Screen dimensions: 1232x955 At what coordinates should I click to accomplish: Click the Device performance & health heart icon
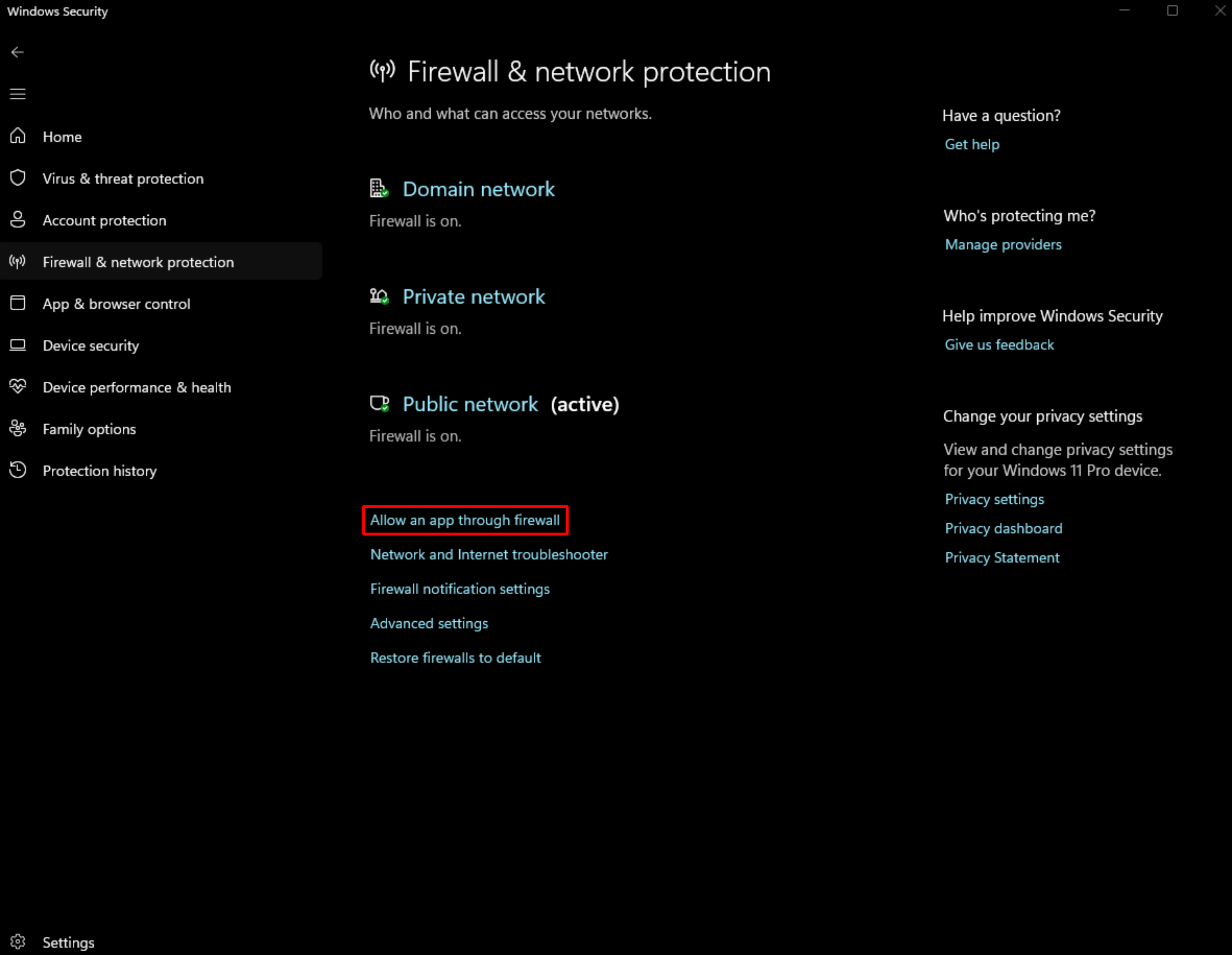click(x=18, y=387)
